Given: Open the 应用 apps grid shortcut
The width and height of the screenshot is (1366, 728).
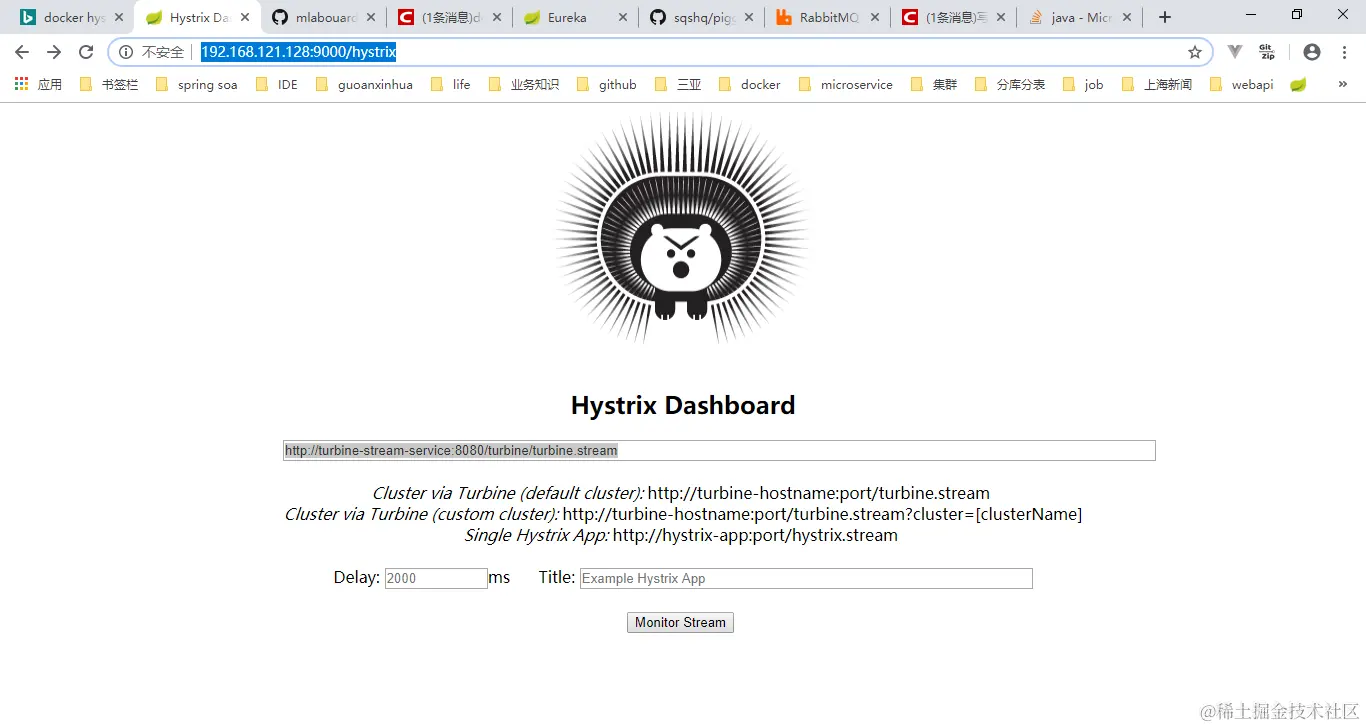Looking at the screenshot, I should pos(38,84).
